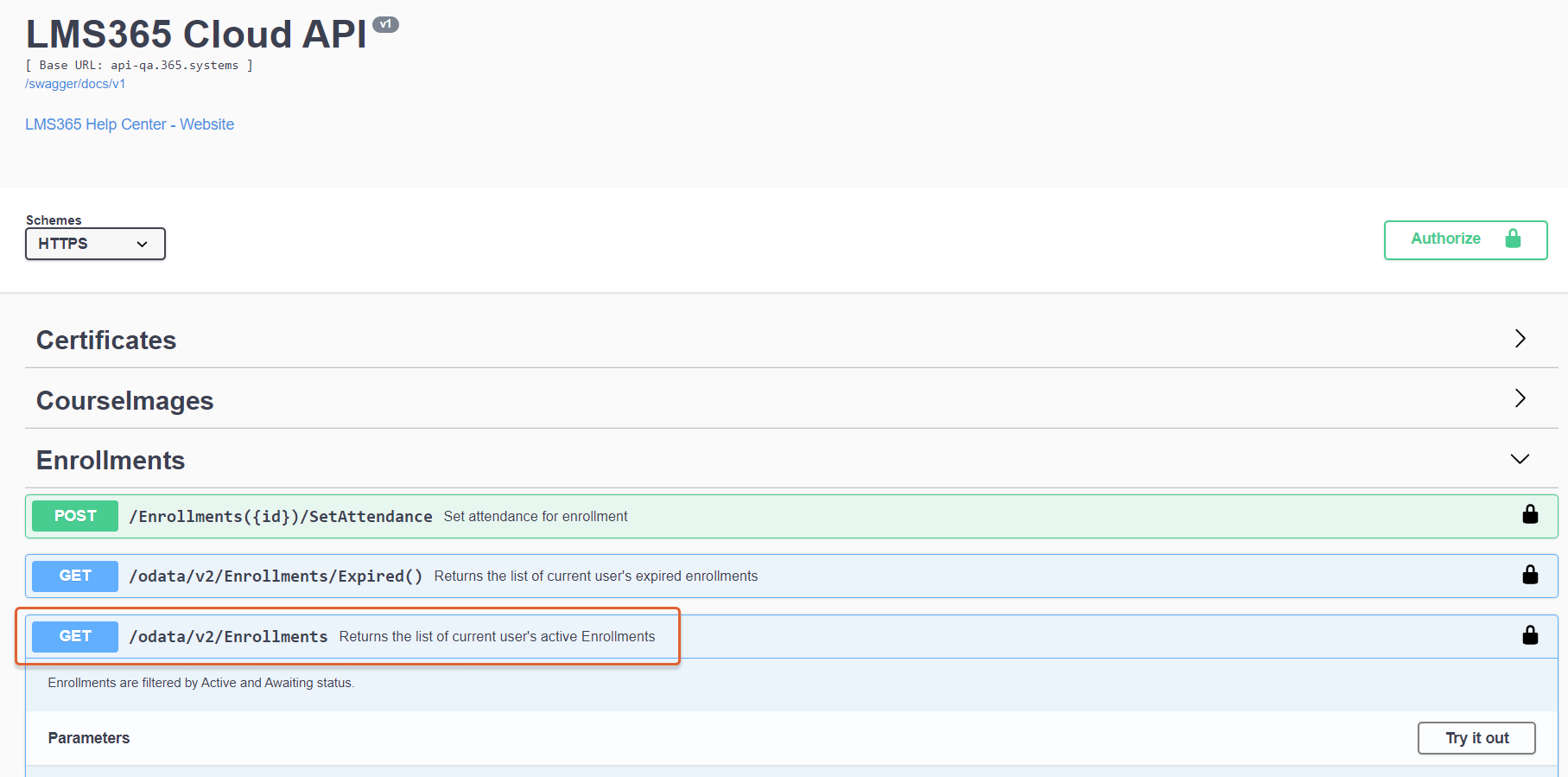
Task: Click the POST method badge for SetAttendance
Action: 75,516
